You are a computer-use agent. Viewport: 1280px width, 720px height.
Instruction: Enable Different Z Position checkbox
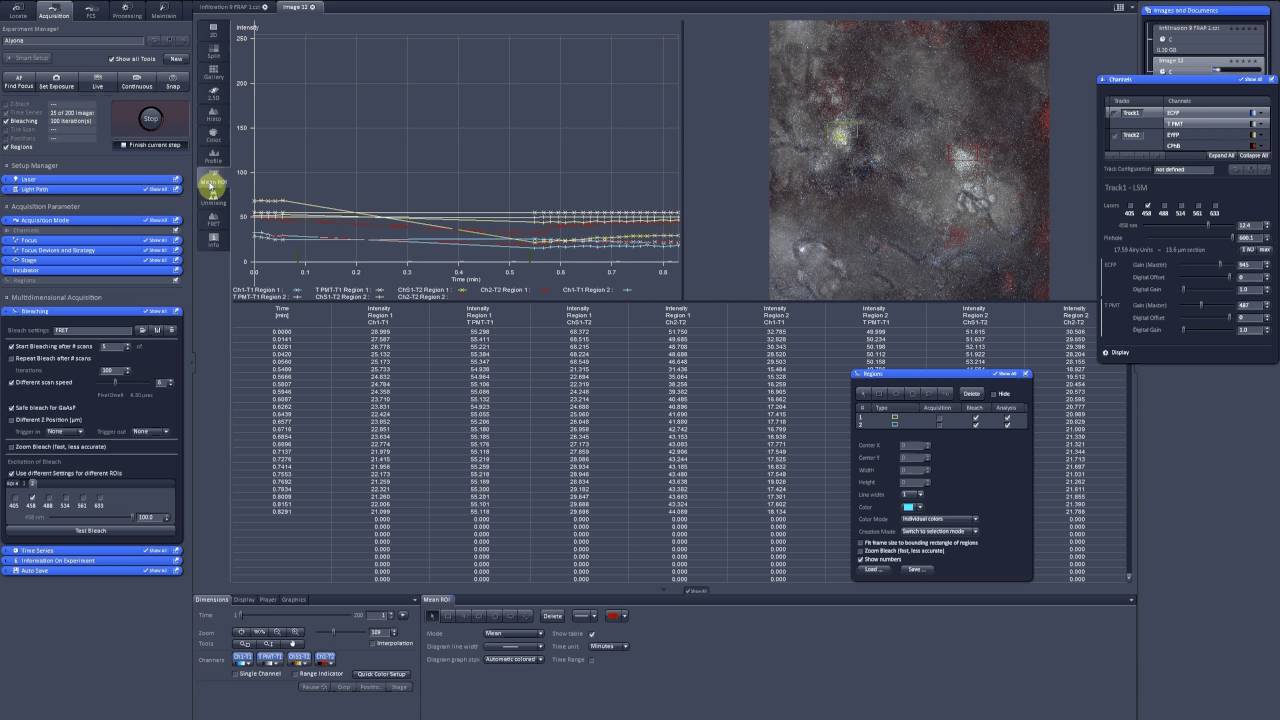point(10,420)
